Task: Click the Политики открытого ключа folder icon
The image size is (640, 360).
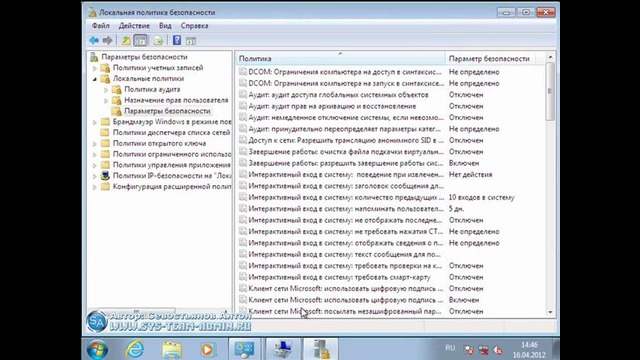Action: 105,143
